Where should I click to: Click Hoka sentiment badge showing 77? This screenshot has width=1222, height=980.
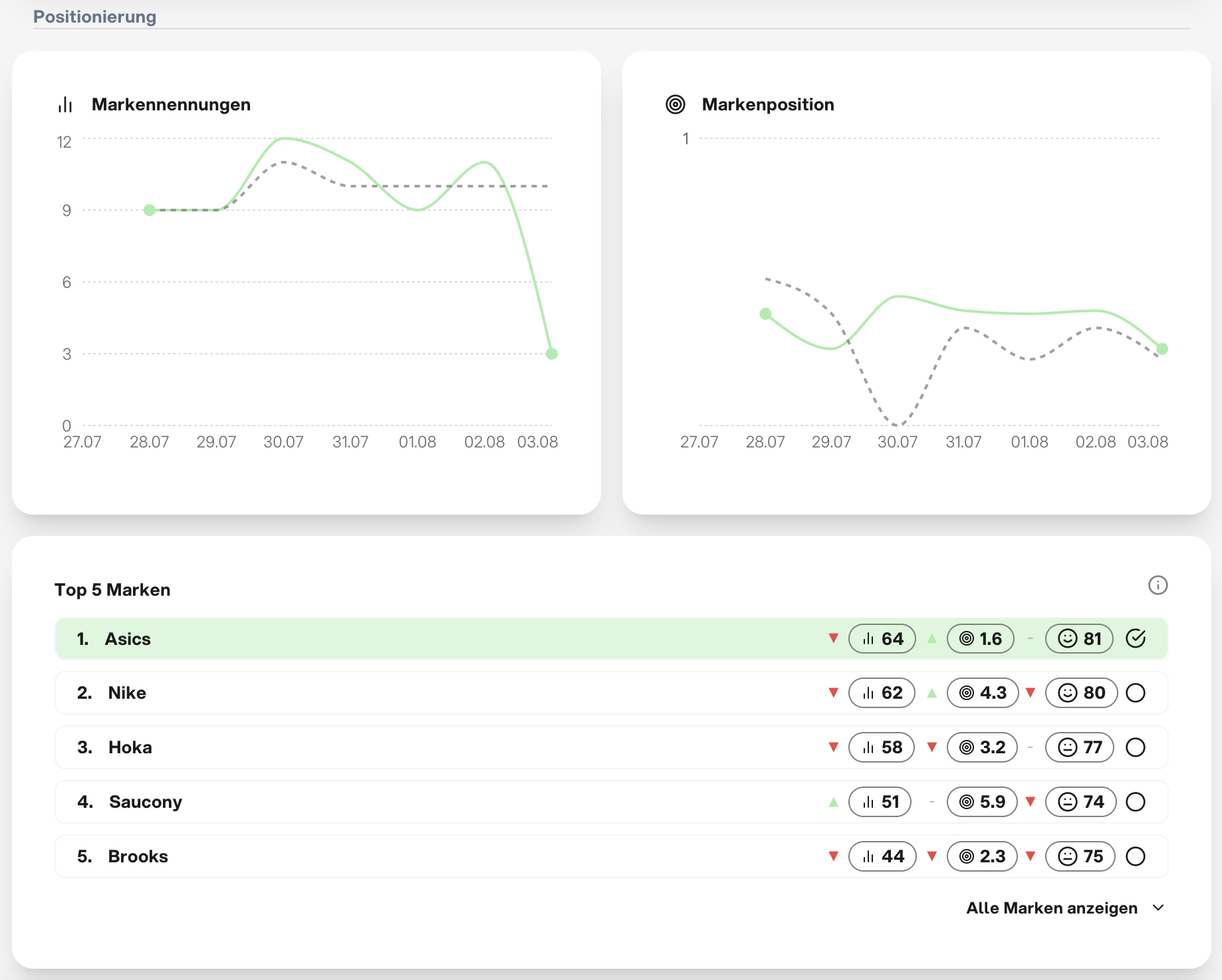[x=1080, y=747]
